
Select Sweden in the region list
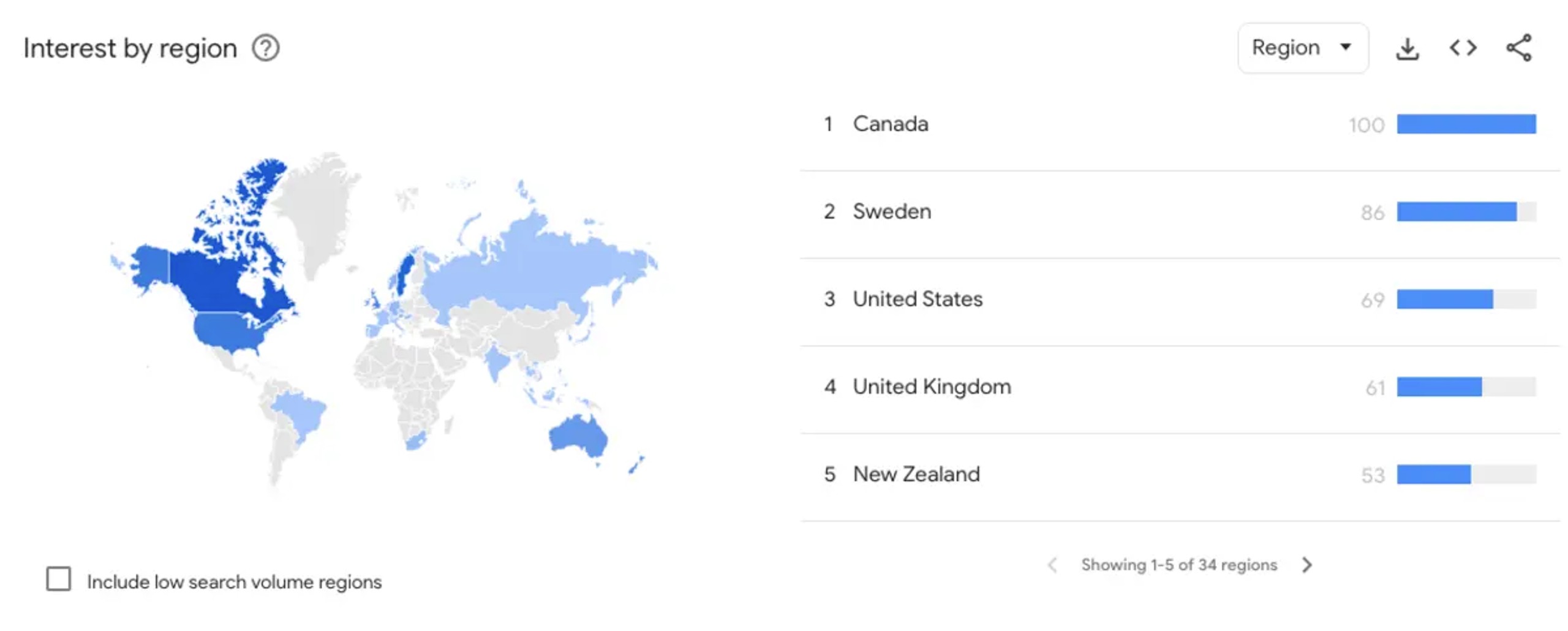(892, 211)
